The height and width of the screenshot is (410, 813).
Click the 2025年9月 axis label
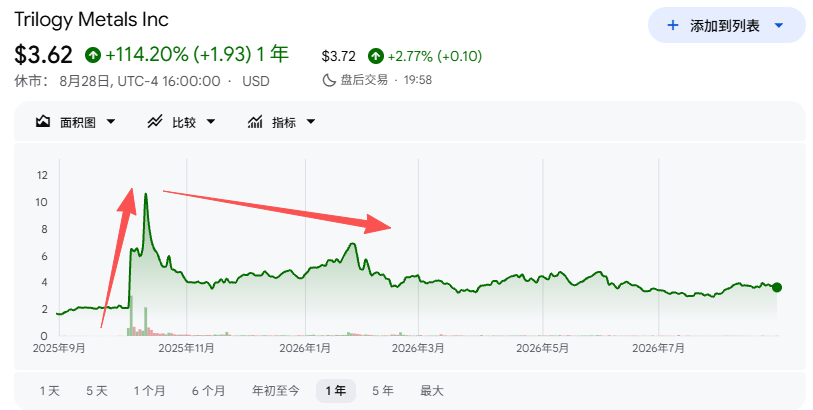tap(59, 348)
